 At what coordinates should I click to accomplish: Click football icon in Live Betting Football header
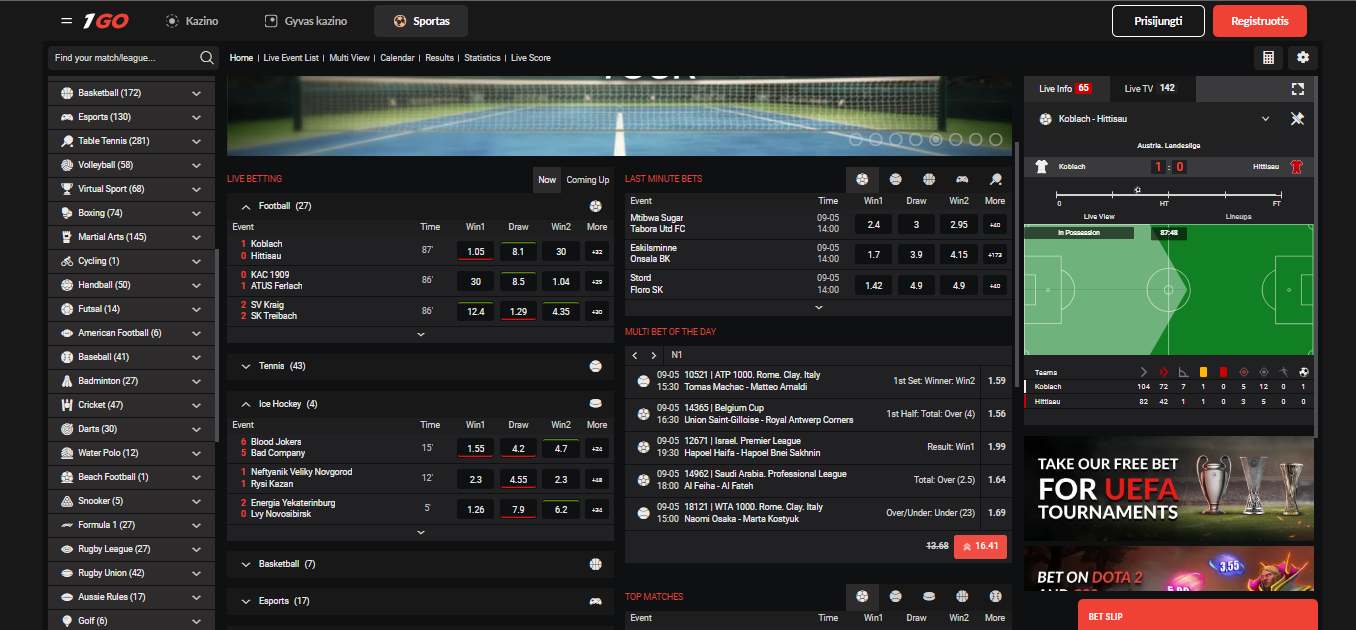pyautogui.click(x=596, y=206)
